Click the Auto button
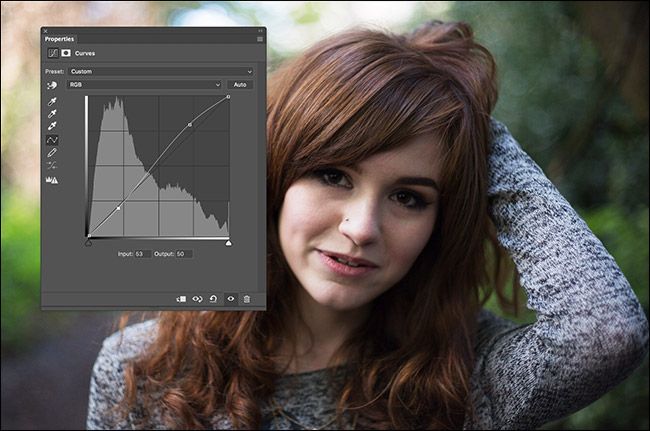 240,85
